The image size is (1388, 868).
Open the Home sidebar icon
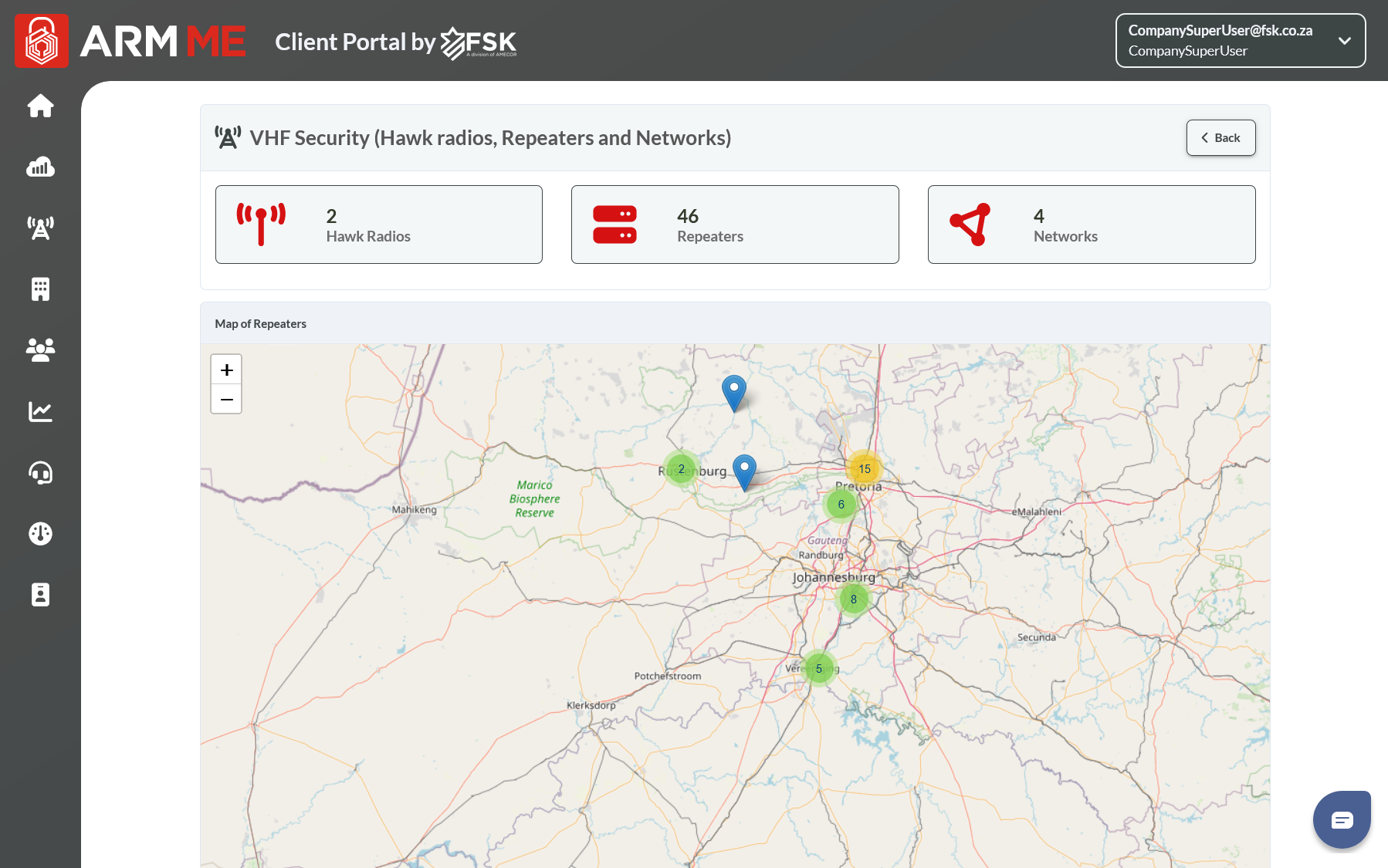(40, 106)
